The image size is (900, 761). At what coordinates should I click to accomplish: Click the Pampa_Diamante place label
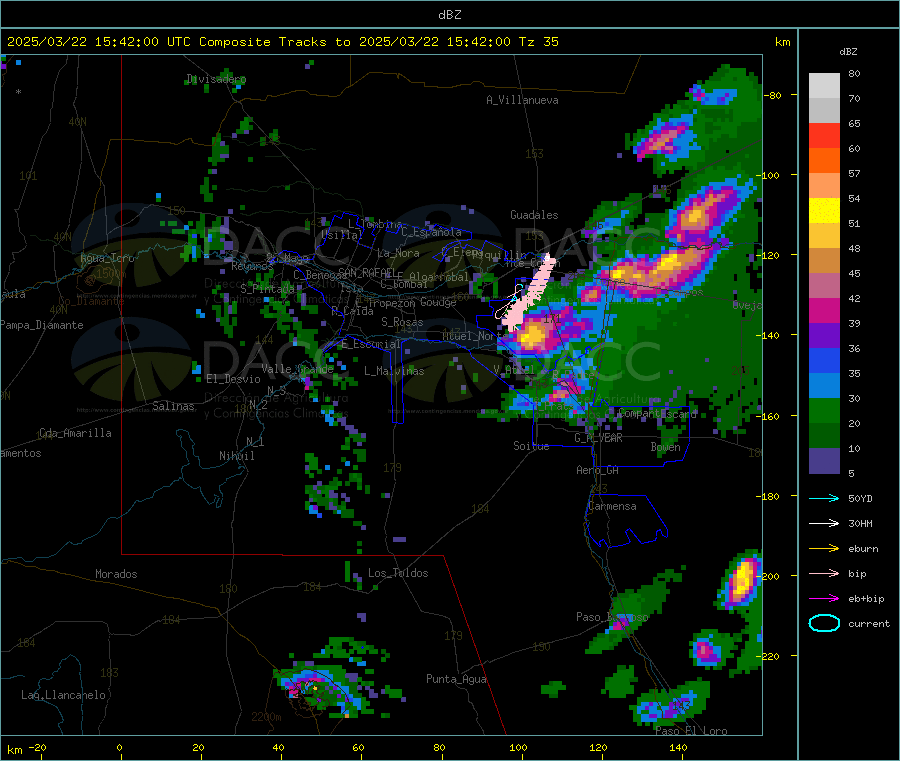click(x=42, y=325)
